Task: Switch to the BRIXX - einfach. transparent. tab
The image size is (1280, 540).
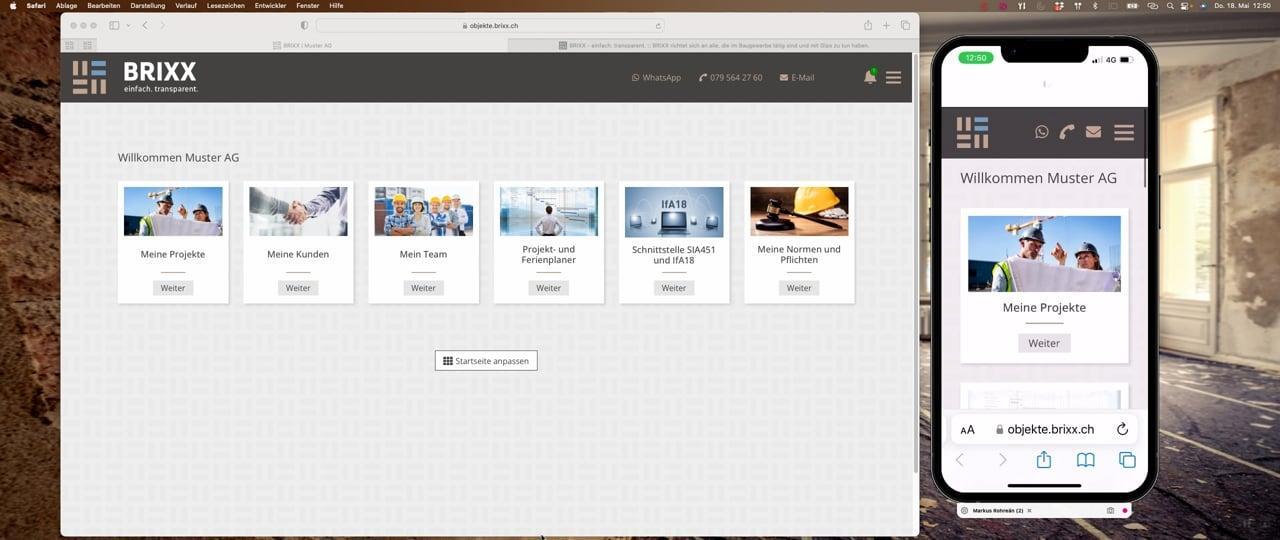Action: click(713, 45)
